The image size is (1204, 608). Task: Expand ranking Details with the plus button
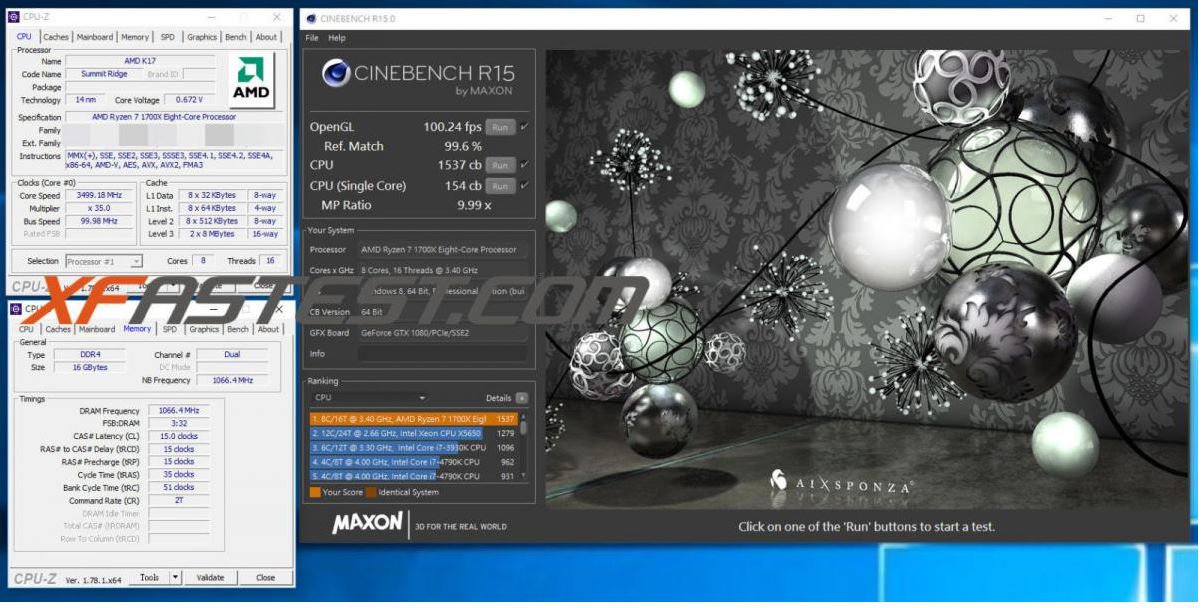(x=521, y=398)
